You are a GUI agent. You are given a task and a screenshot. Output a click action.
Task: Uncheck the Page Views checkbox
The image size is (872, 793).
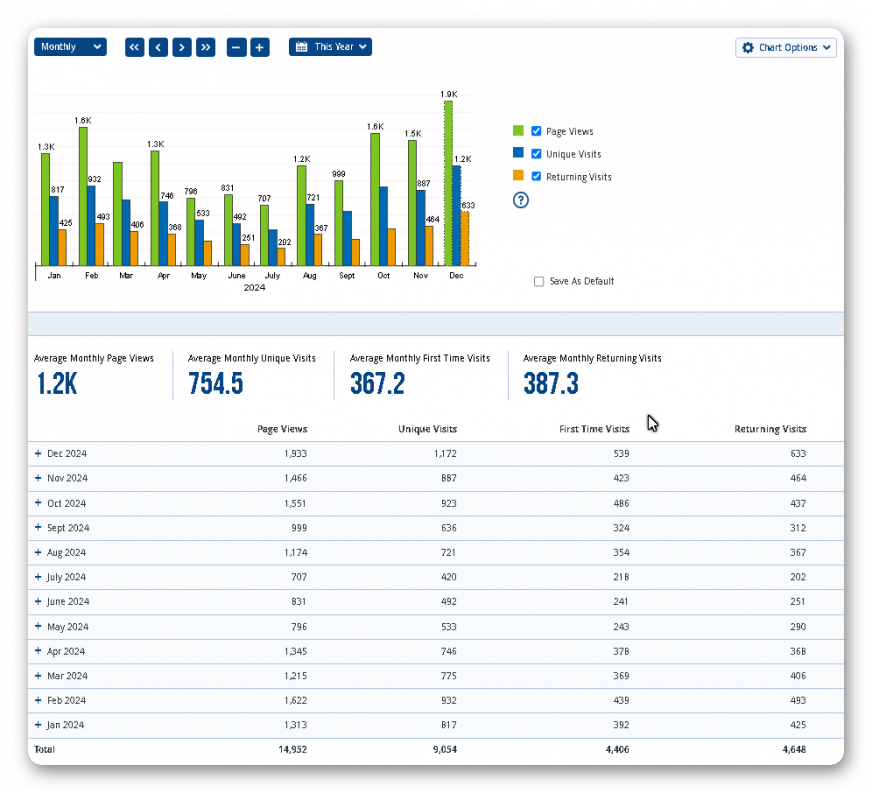coord(537,131)
